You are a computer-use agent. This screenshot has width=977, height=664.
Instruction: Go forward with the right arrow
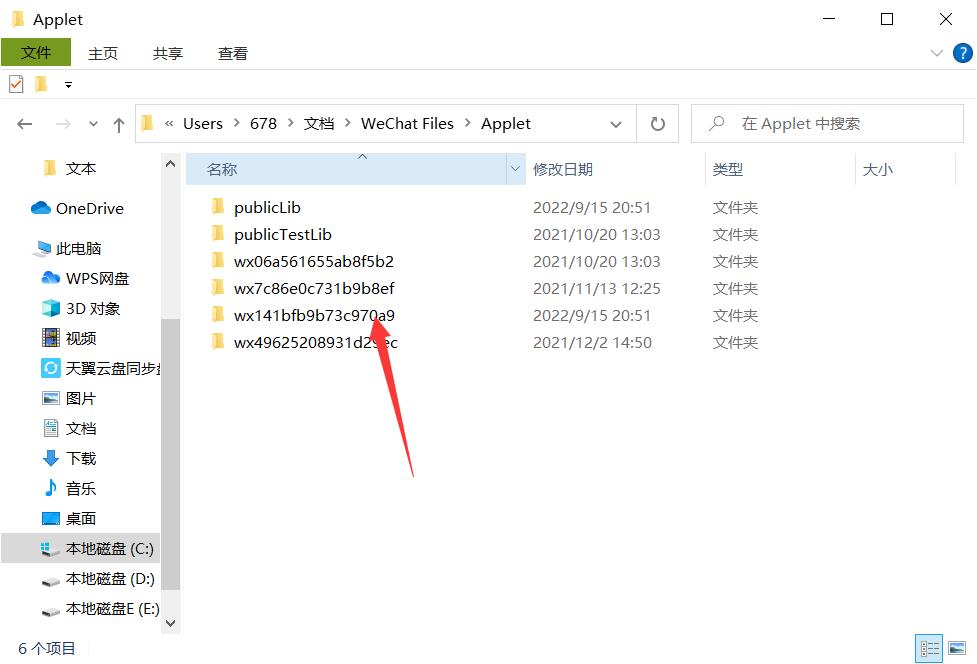tap(63, 124)
